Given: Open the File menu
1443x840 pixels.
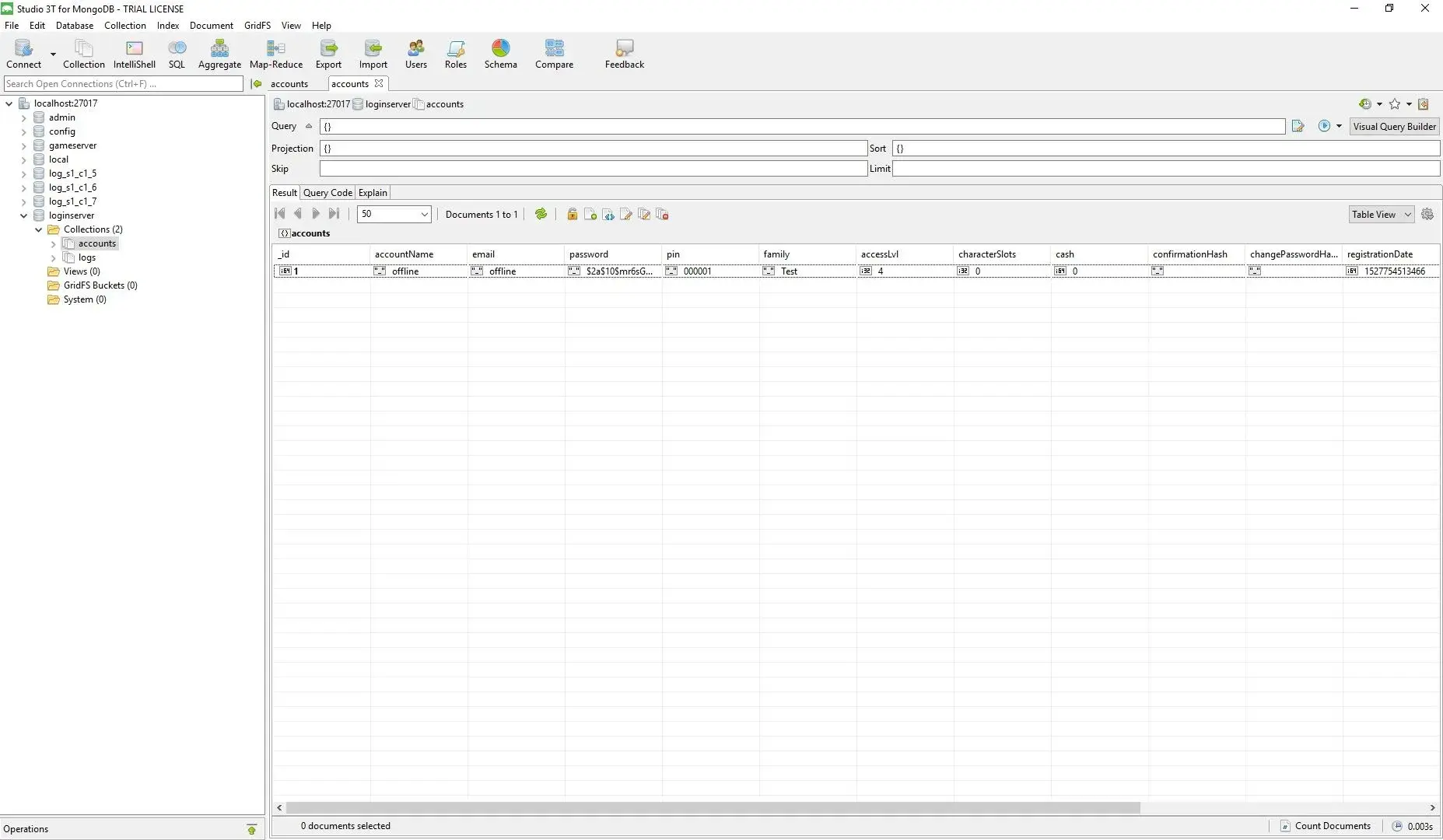Looking at the screenshot, I should coord(12,25).
